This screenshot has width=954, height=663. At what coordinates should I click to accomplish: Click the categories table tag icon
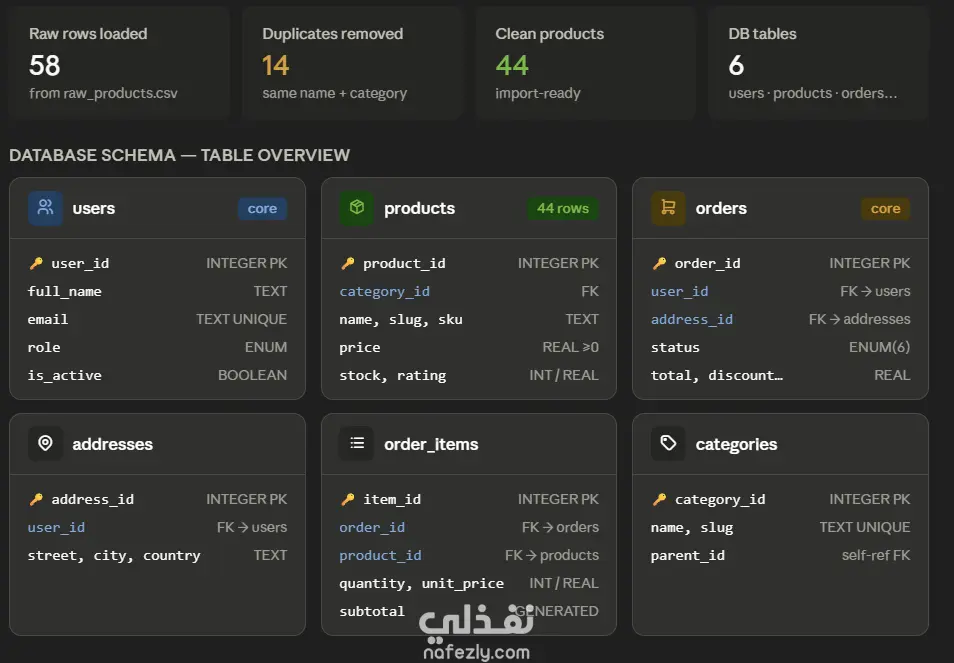pyautogui.click(x=668, y=443)
